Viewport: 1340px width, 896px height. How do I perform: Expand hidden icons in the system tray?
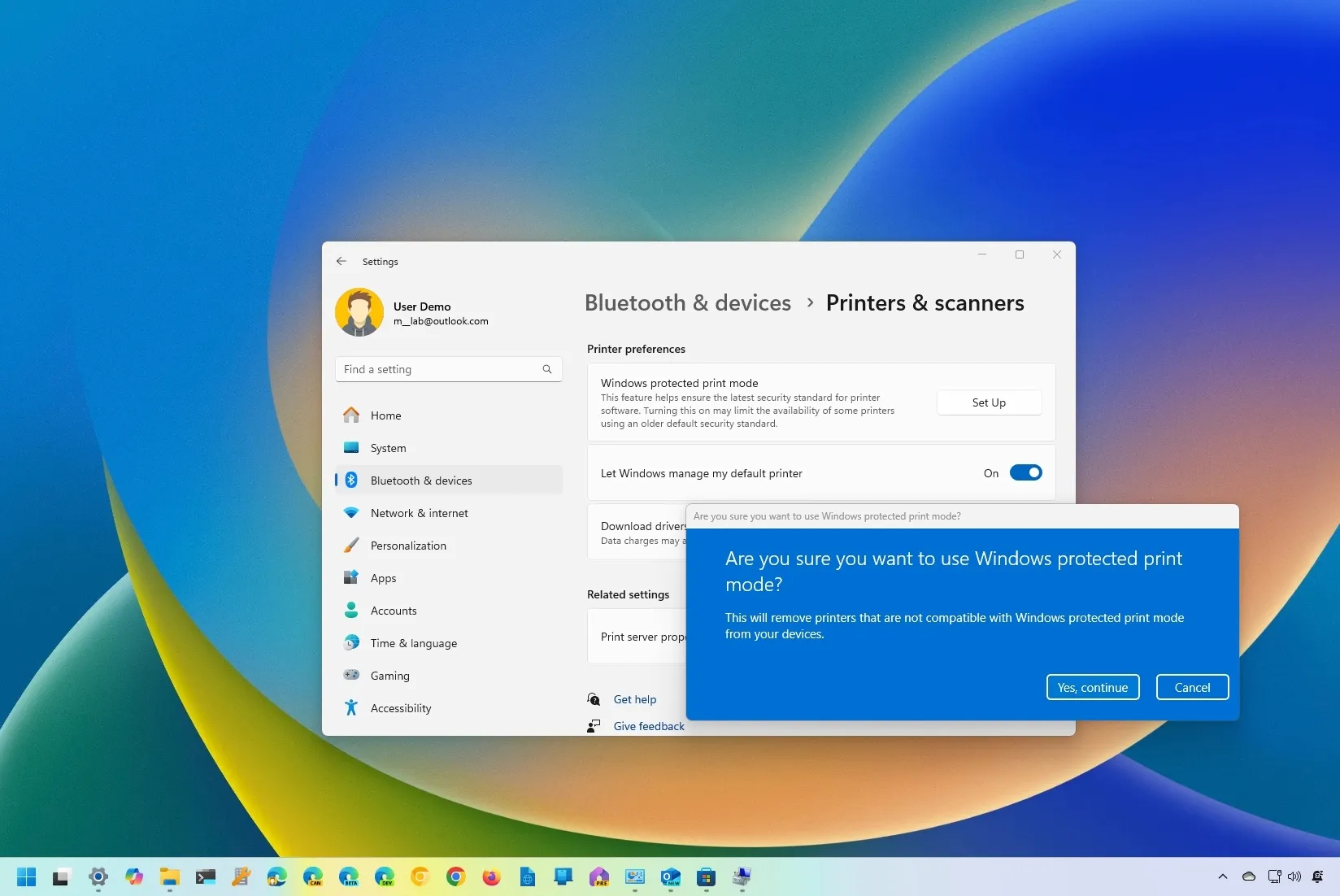click(x=1222, y=877)
